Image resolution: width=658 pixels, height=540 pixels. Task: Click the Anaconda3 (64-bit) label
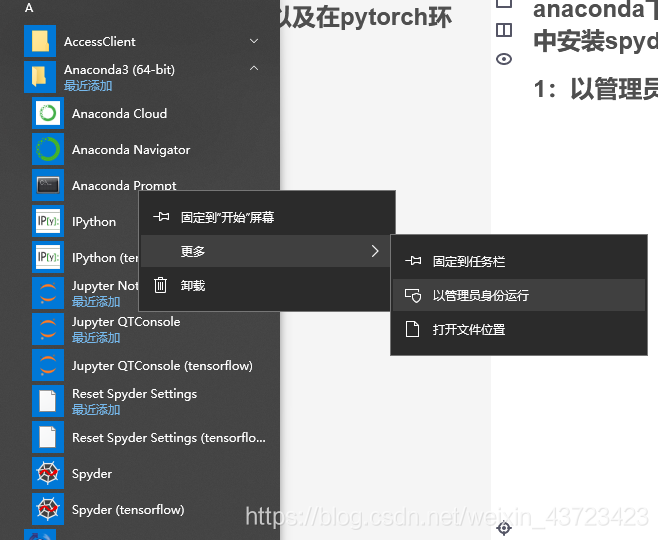120,70
